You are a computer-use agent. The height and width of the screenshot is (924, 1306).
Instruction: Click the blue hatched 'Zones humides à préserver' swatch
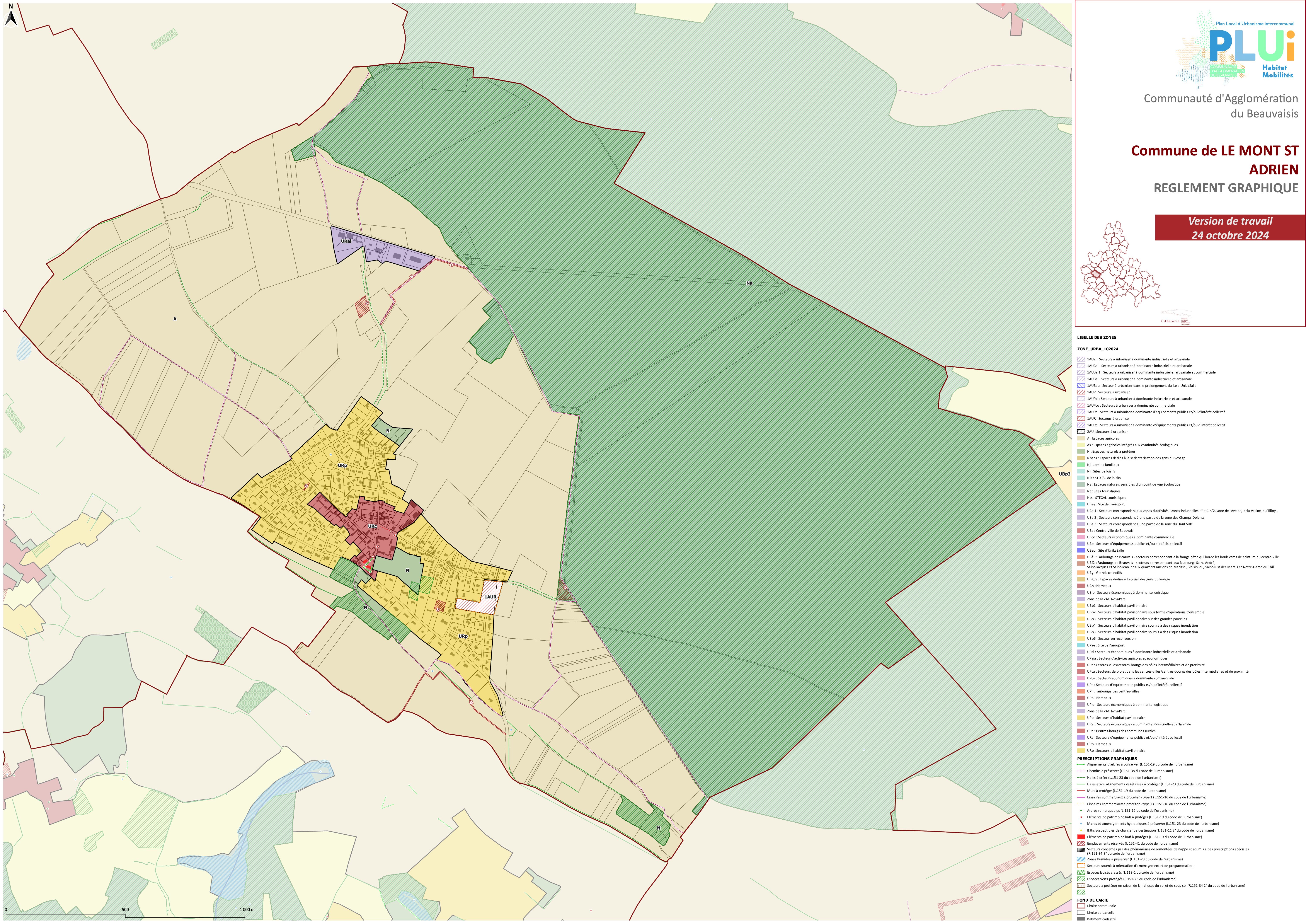pos(1081,859)
